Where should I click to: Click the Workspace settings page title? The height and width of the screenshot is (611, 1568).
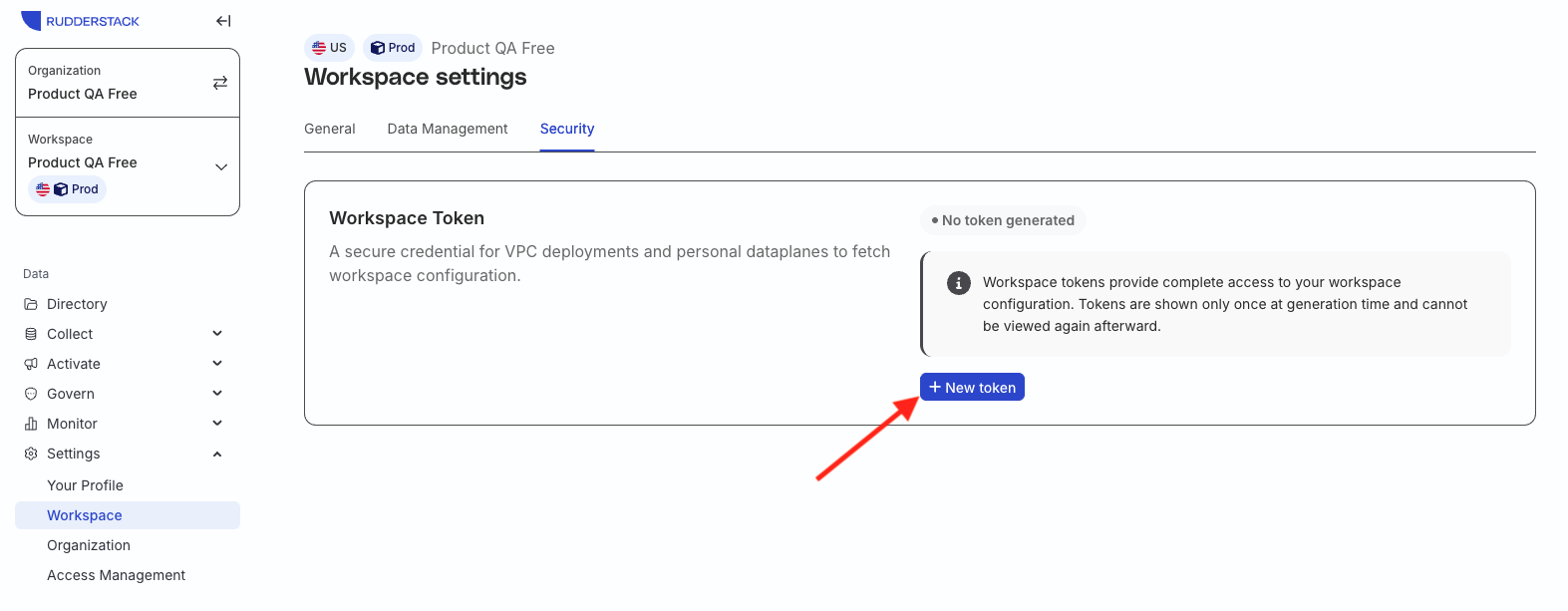point(416,77)
